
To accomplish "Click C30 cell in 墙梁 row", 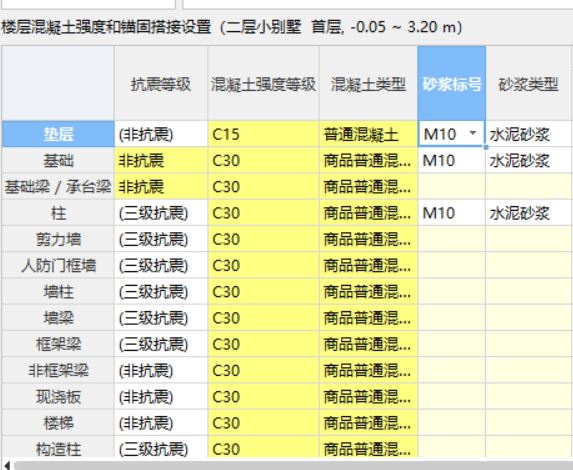I will (x=263, y=318).
